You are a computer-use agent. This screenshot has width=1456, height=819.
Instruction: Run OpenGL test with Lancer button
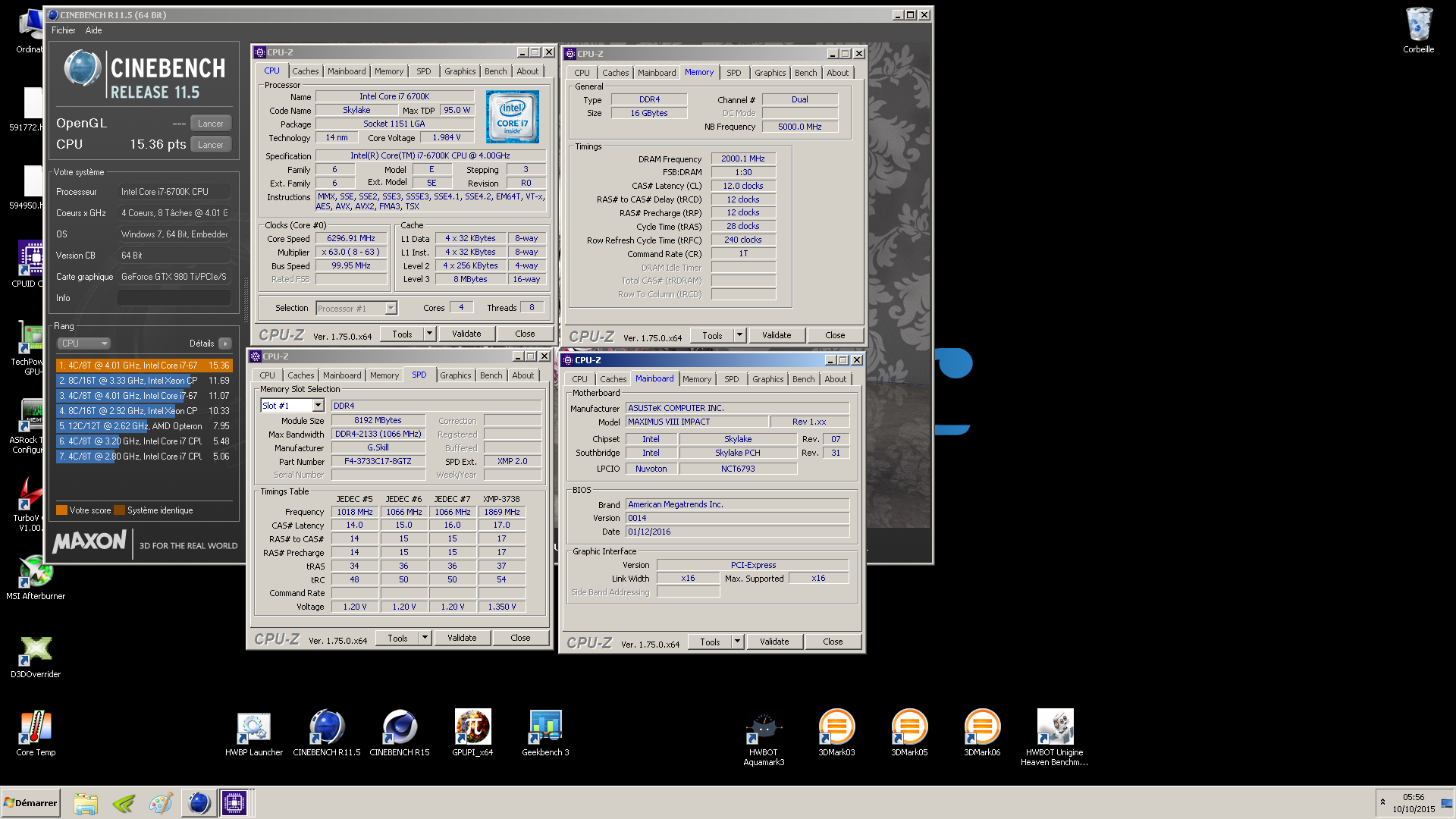211,124
